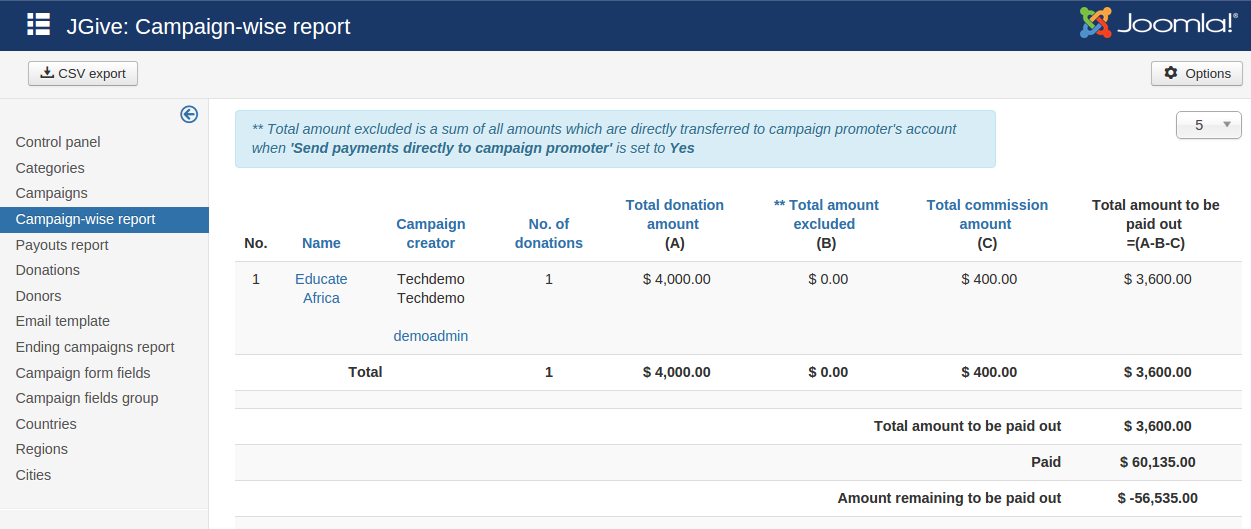Sort by Total commission amount column
1251x529 pixels.
987,214
